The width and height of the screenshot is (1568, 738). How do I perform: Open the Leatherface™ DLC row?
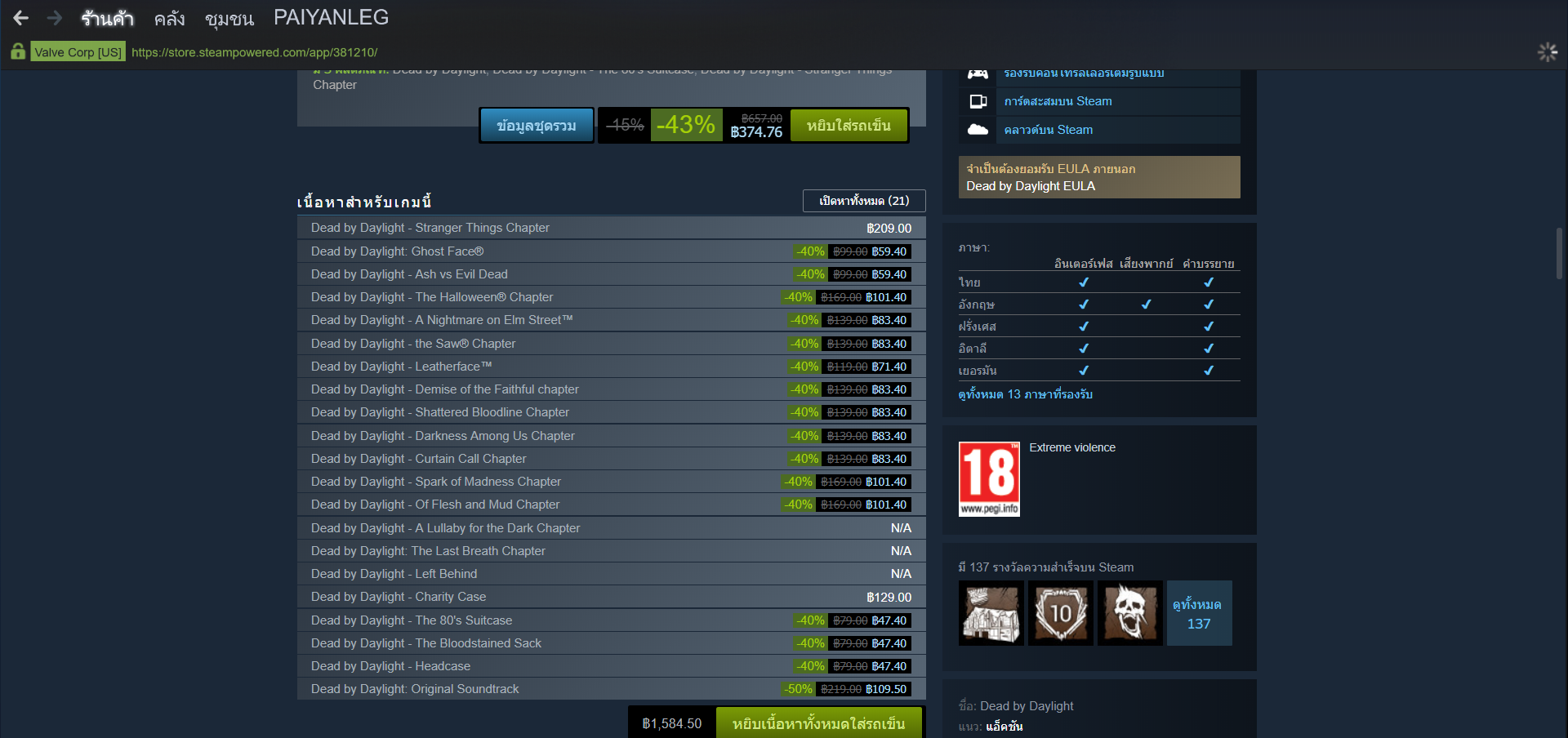(x=612, y=367)
